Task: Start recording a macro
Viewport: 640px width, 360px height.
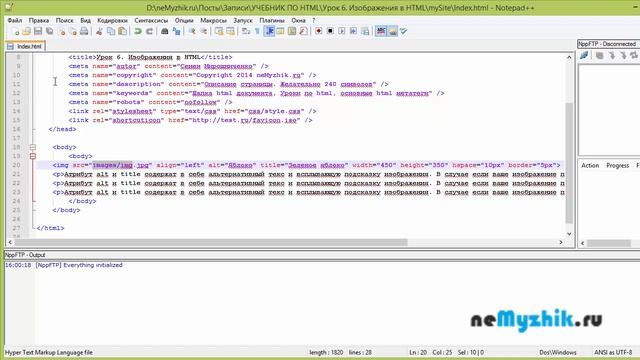Action: pos(318,31)
